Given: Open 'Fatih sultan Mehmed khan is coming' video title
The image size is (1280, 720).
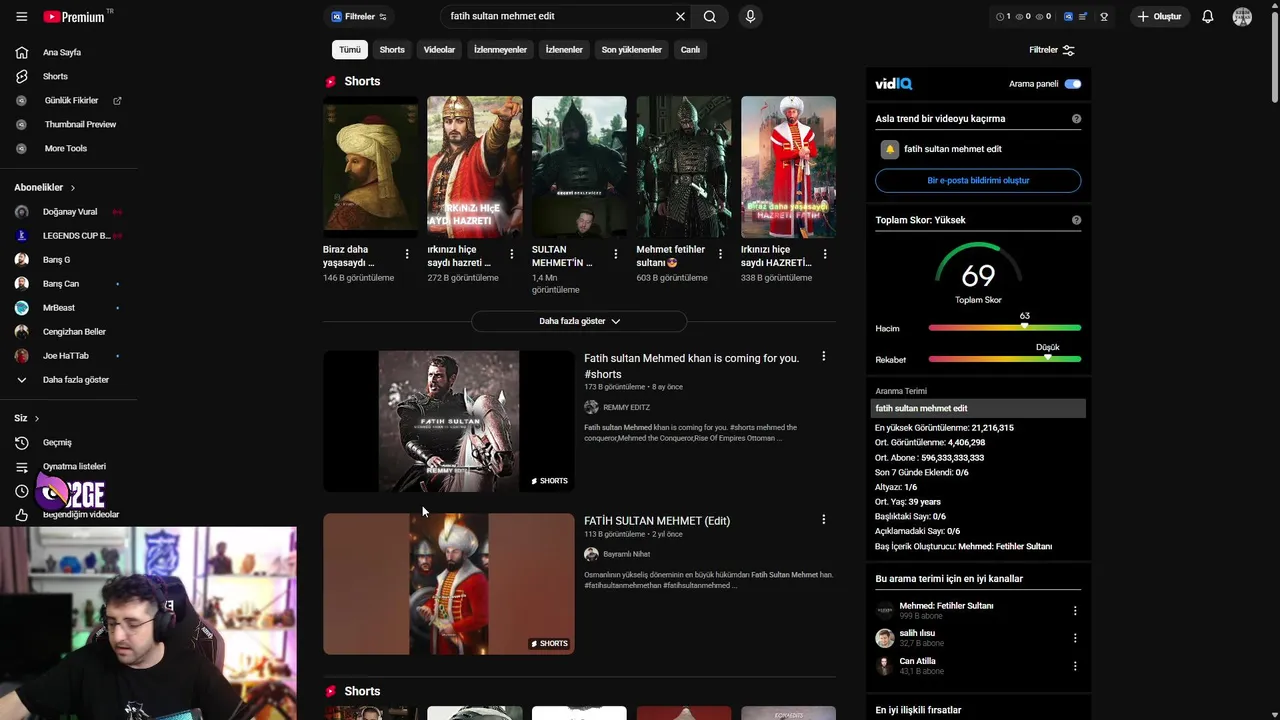Looking at the screenshot, I should (x=691, y=366).
